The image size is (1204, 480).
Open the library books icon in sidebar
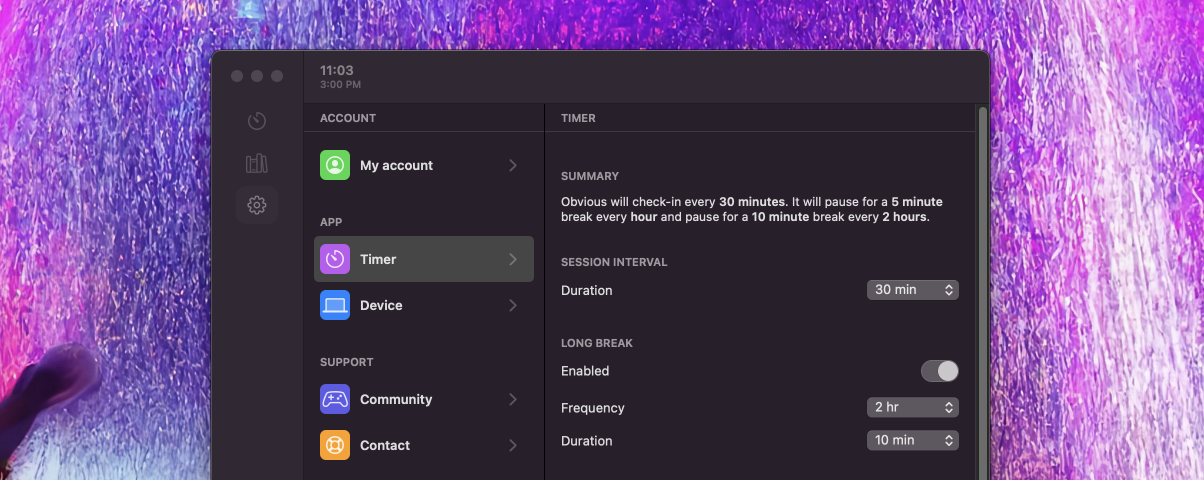[257, 163]
